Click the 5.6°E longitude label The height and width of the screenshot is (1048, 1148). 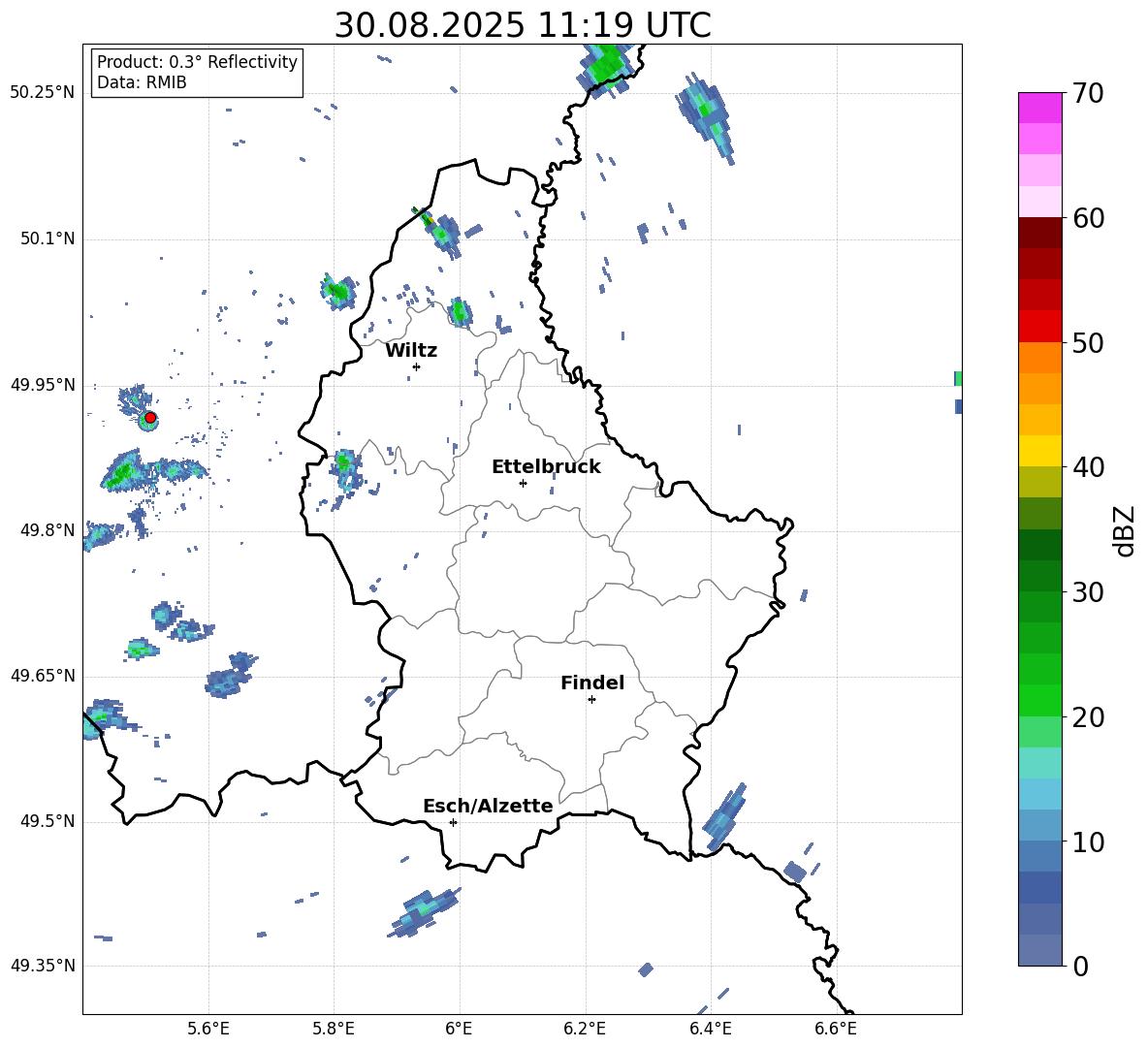pos(208,1029)
